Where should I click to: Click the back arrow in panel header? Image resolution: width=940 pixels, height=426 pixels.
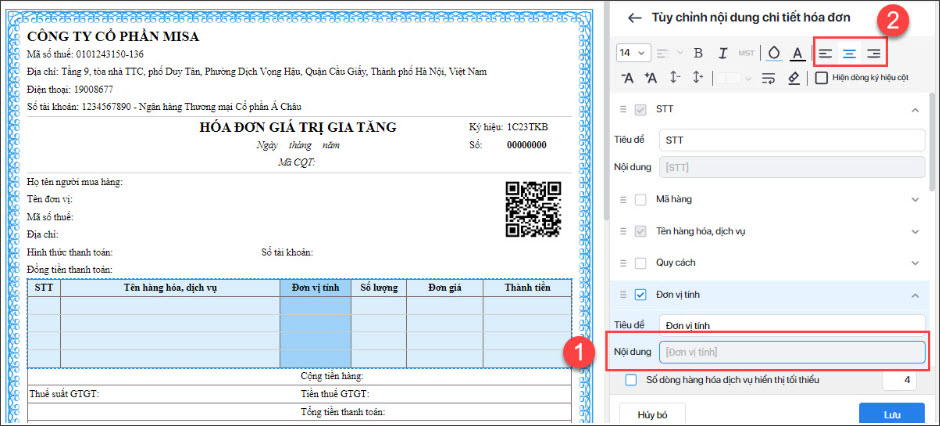[633, 17]
